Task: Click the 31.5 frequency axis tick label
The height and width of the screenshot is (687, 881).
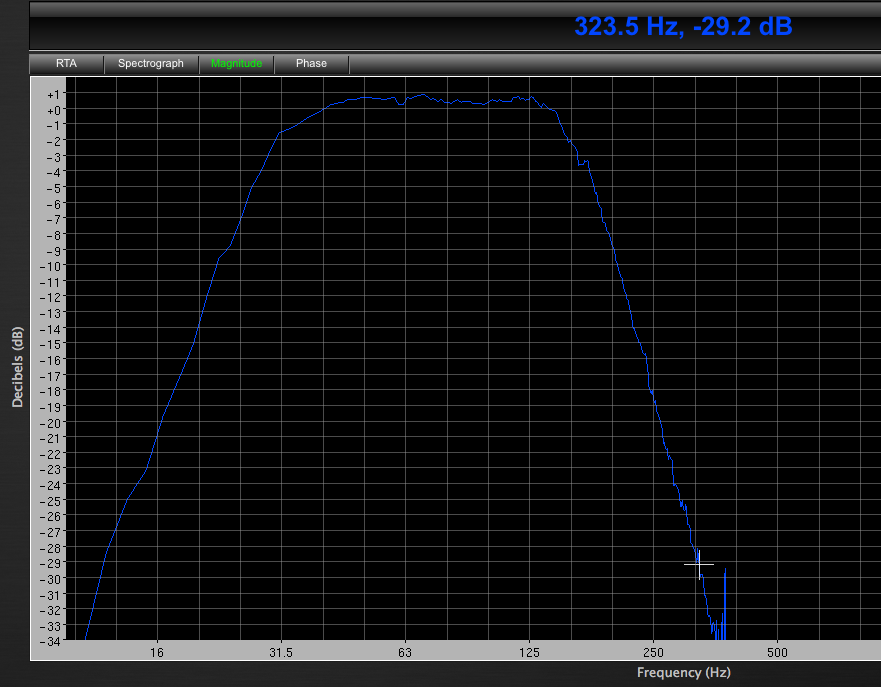Action: tap(281, 653)
